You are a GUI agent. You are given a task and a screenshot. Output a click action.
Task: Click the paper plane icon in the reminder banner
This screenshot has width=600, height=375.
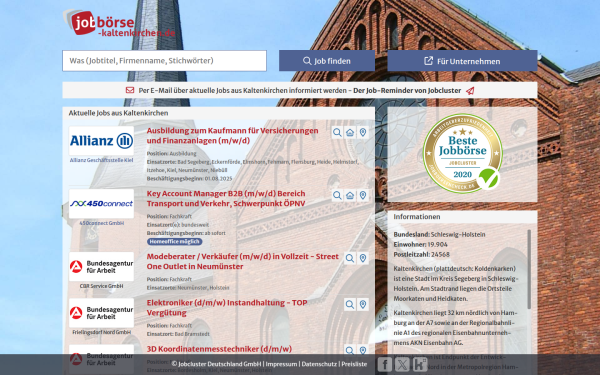[x=470, y=91]
